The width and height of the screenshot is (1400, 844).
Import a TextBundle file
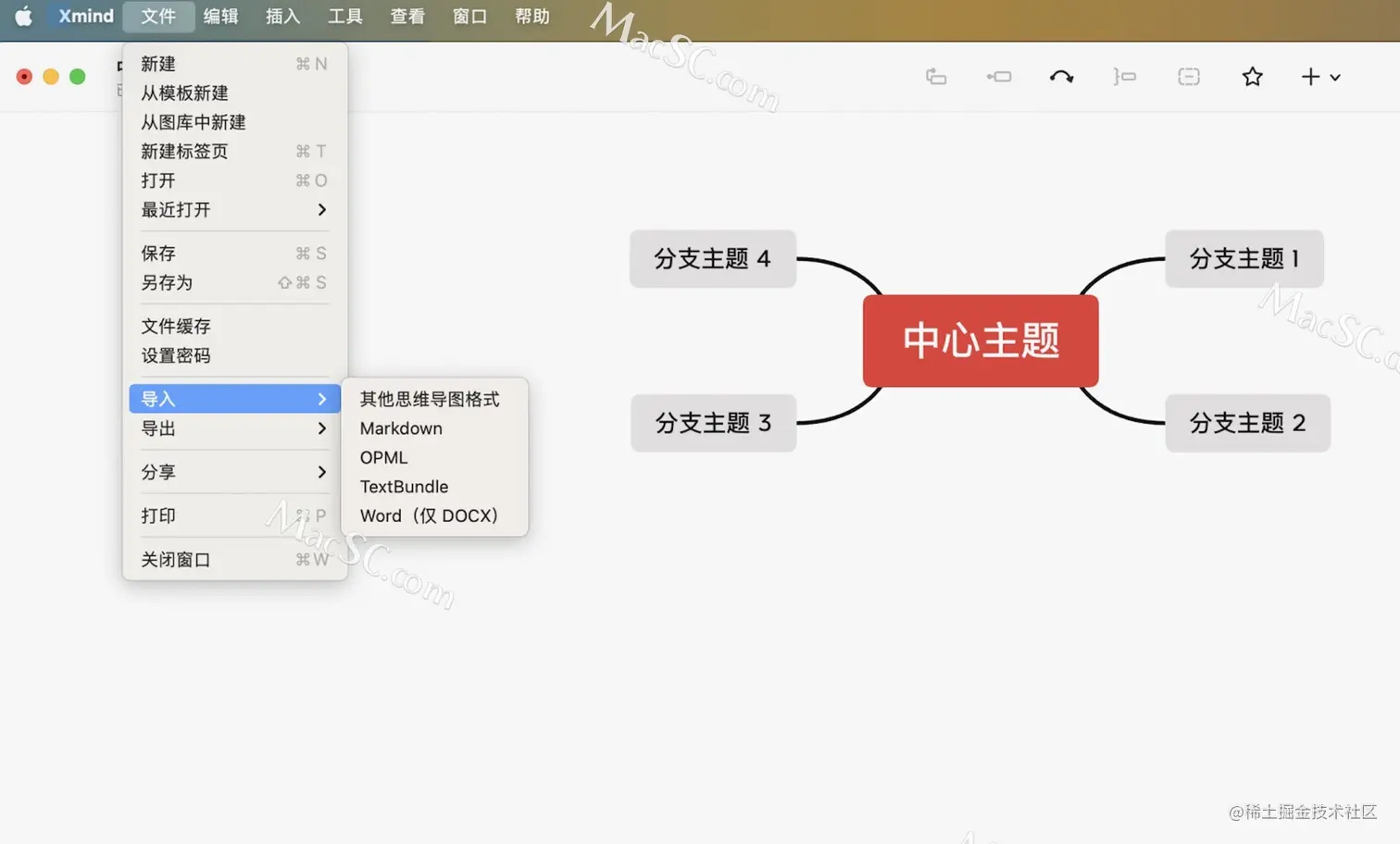434,487
